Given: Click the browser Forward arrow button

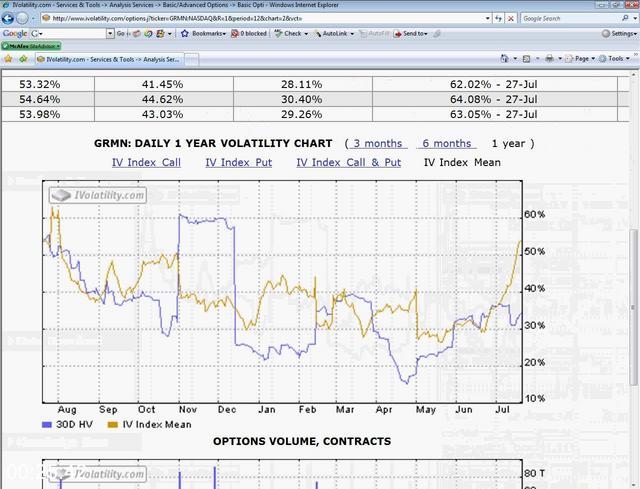Looking at the screenshot, I should click(22, 18).
